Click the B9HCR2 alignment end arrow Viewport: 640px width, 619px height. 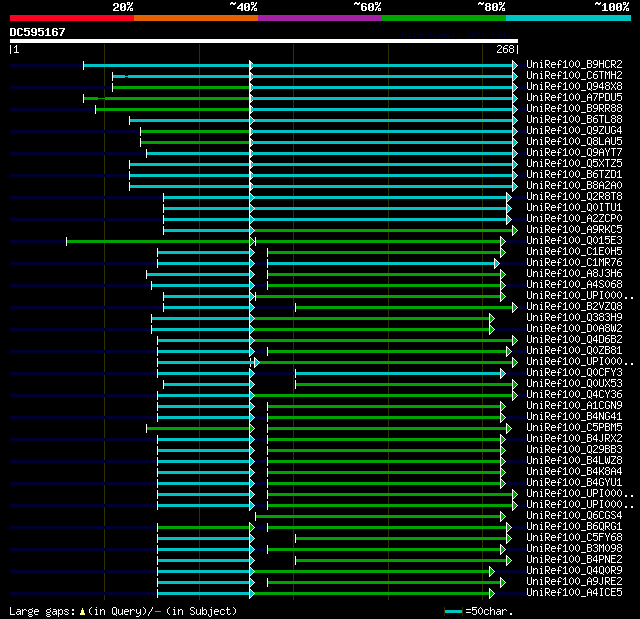515,65
